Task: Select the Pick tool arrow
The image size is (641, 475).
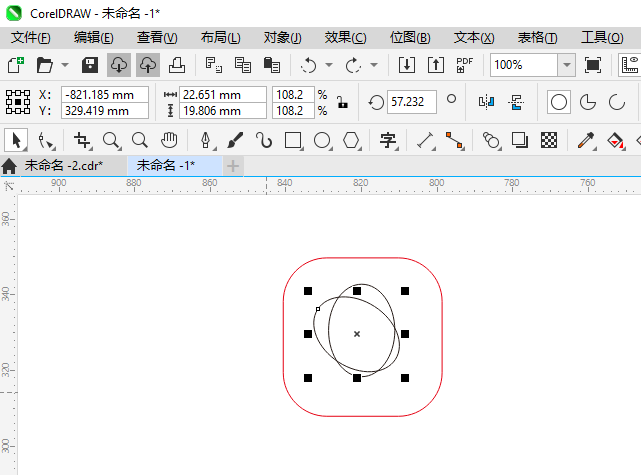Action: [x=16, y=140]
